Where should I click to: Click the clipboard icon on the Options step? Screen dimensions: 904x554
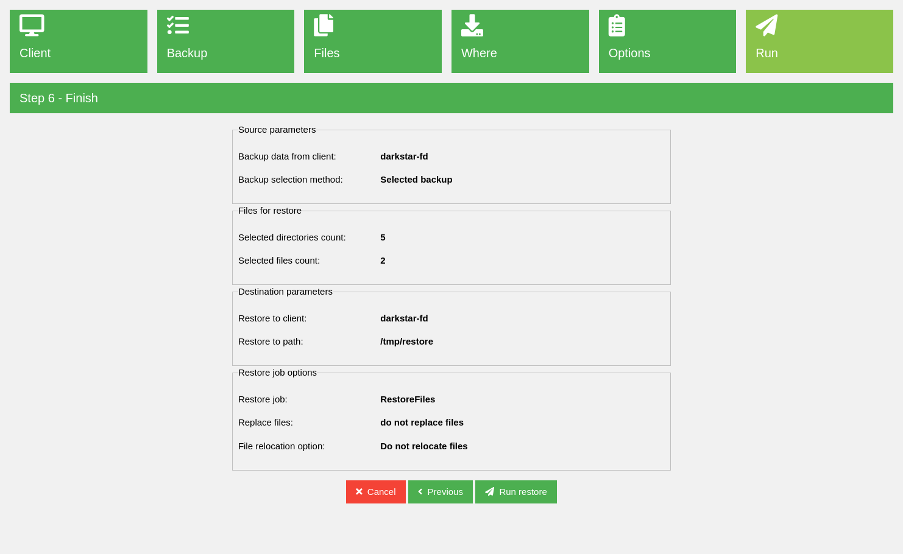pyautogui.click(x=617, y=26)
